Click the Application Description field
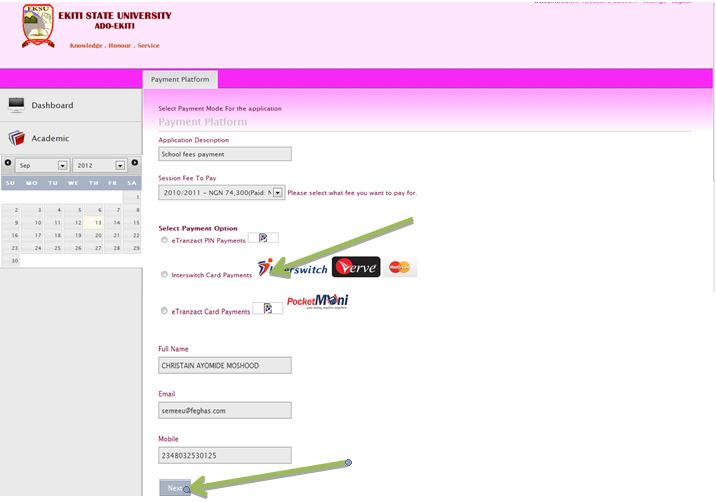This screenshot has width=716, height=502. point(225,154)
